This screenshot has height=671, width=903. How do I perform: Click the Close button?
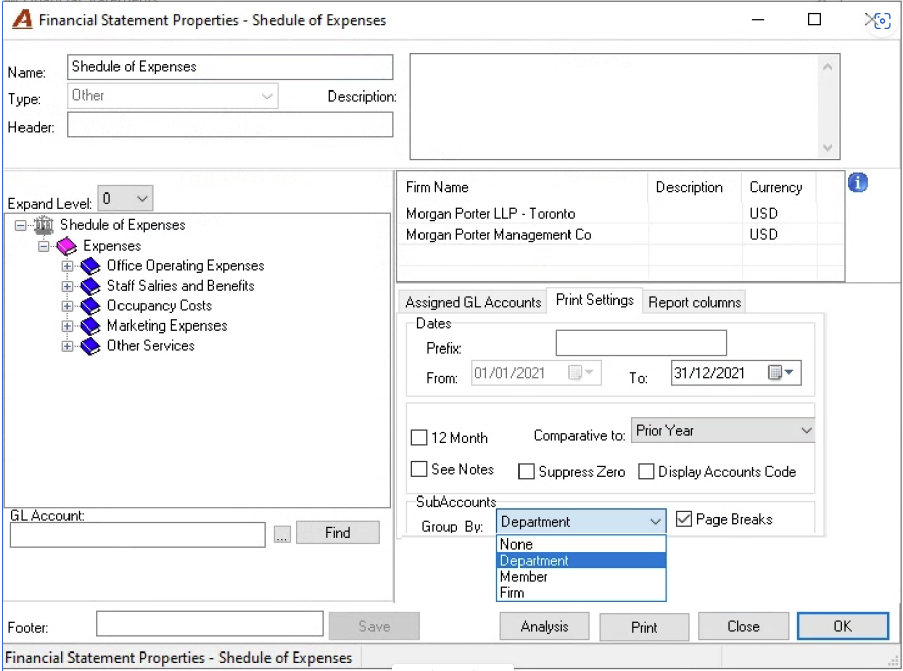coord(743,627)
